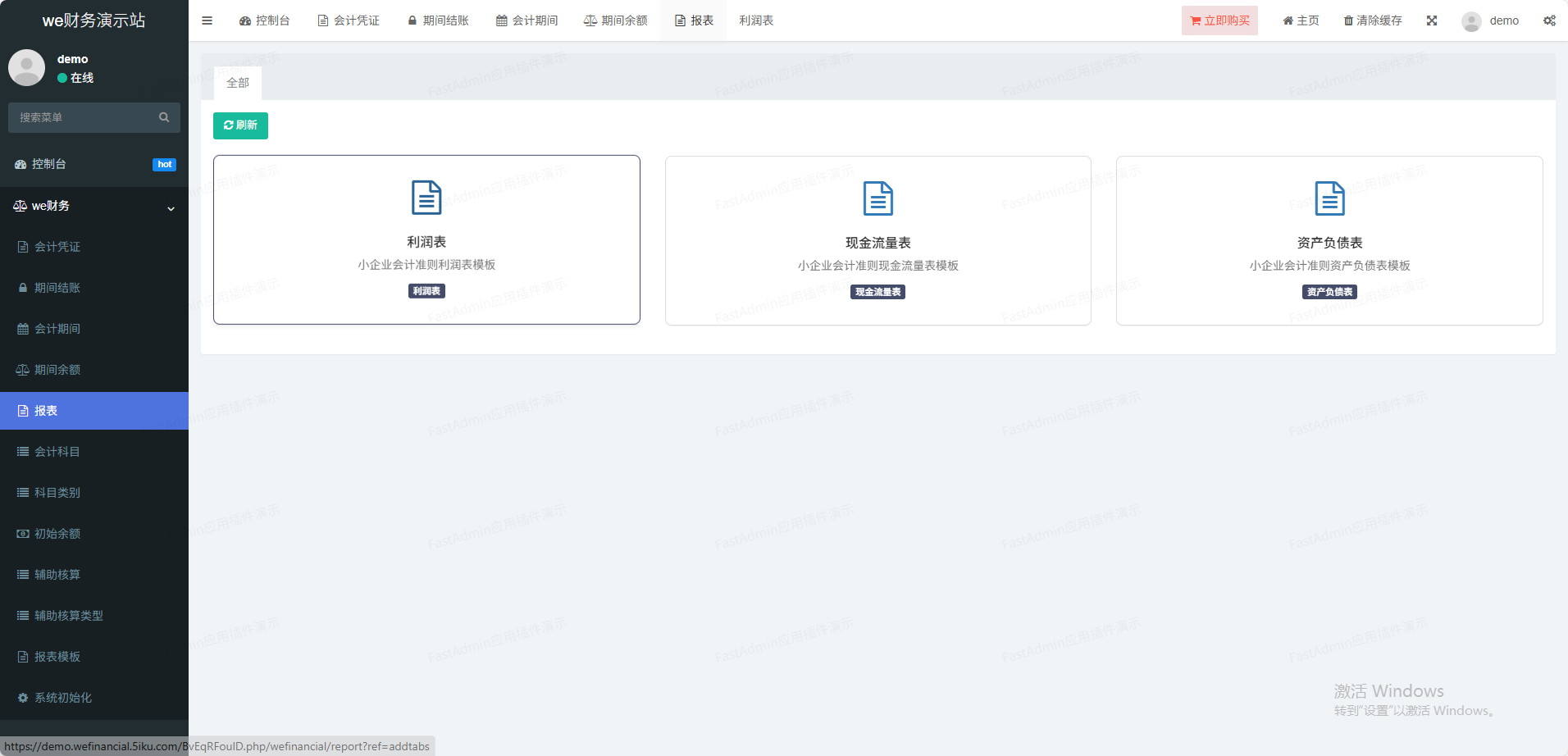Select the 全部 tab
The width and height of the screenshot is (1568, 756).
pos(238,83)
